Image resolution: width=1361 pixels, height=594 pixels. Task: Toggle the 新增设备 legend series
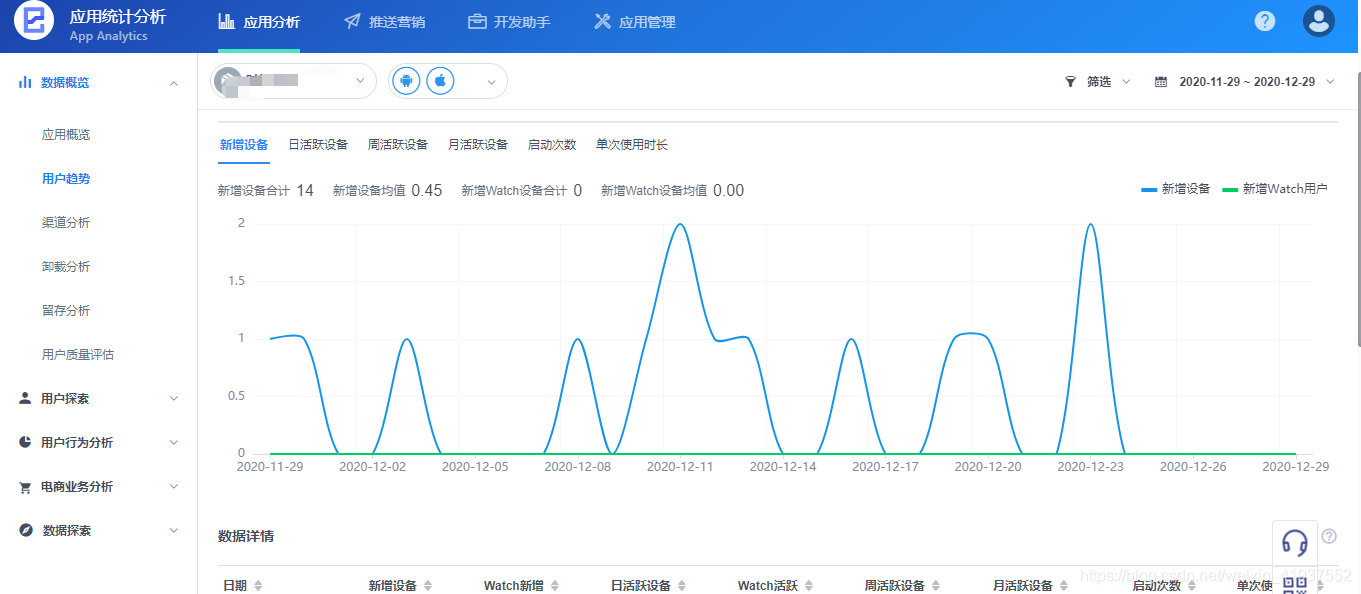[x=1176, y=188]
